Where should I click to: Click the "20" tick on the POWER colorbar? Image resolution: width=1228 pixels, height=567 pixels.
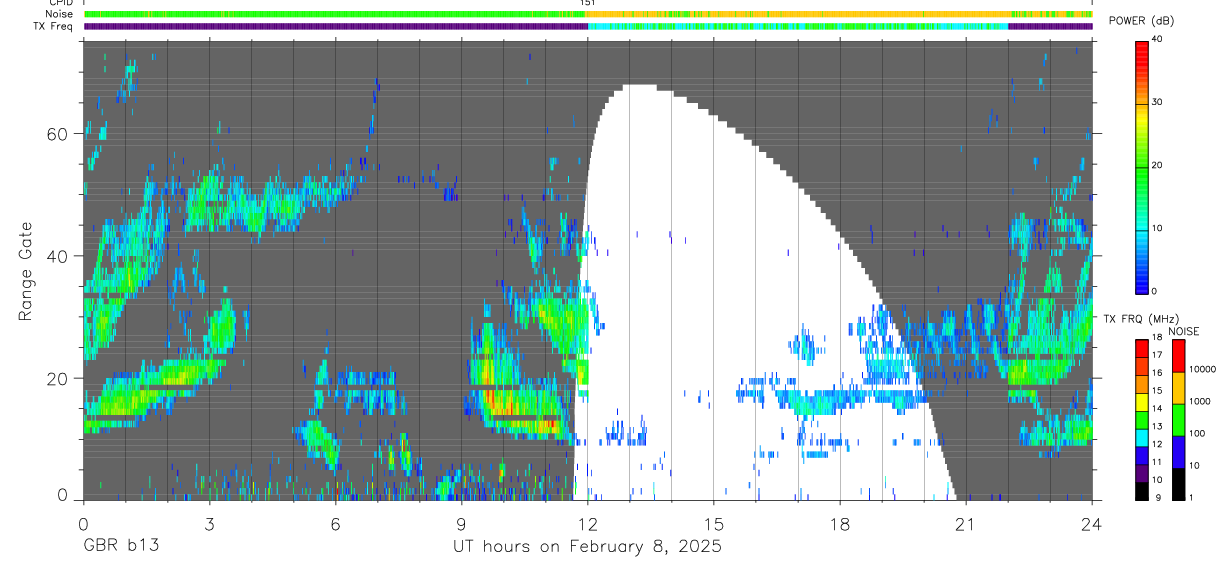pyautogui.click(x=1159, y=166)
